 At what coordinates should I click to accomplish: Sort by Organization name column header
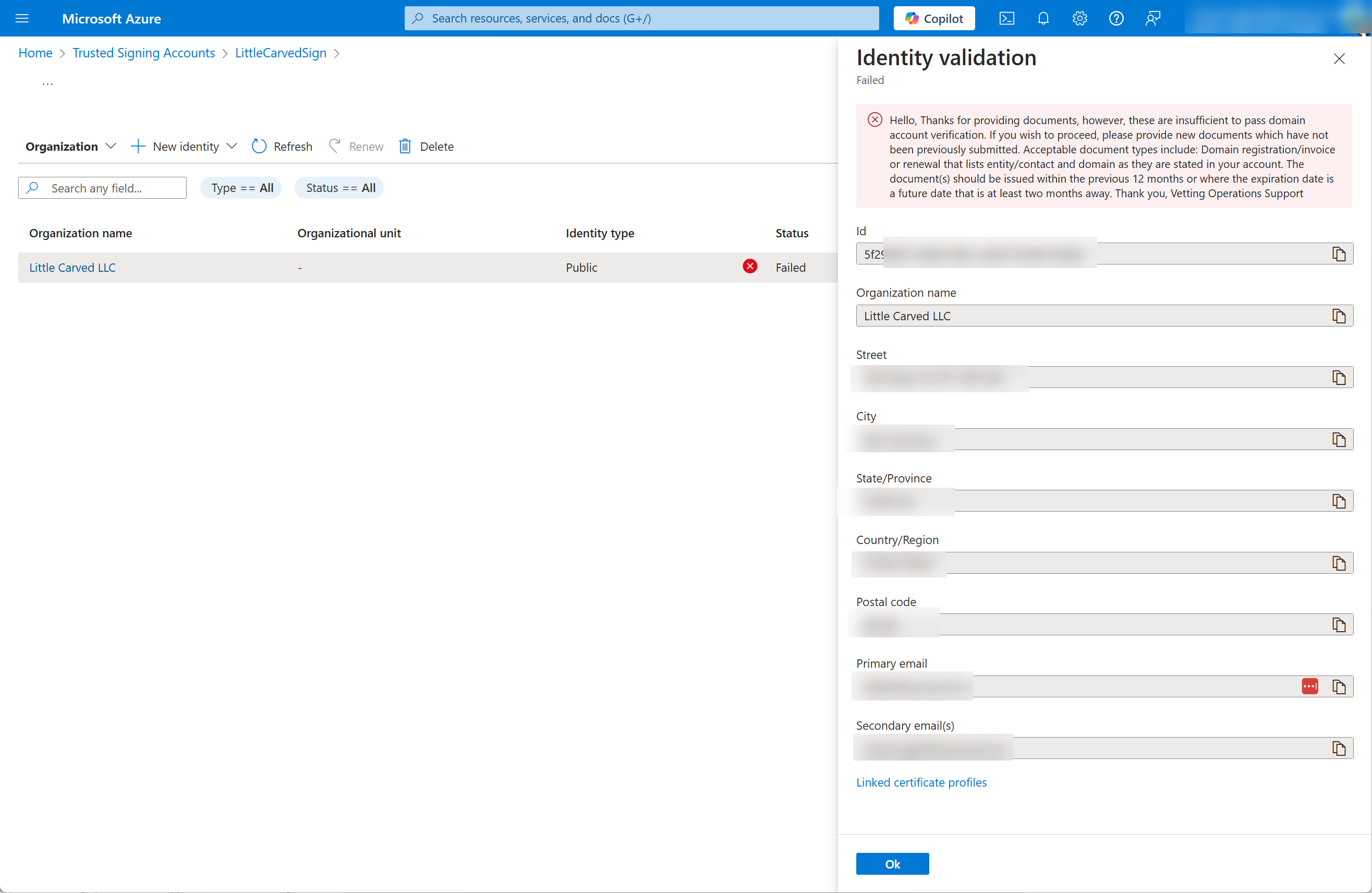pyautogui.click(x=81, y=233)
